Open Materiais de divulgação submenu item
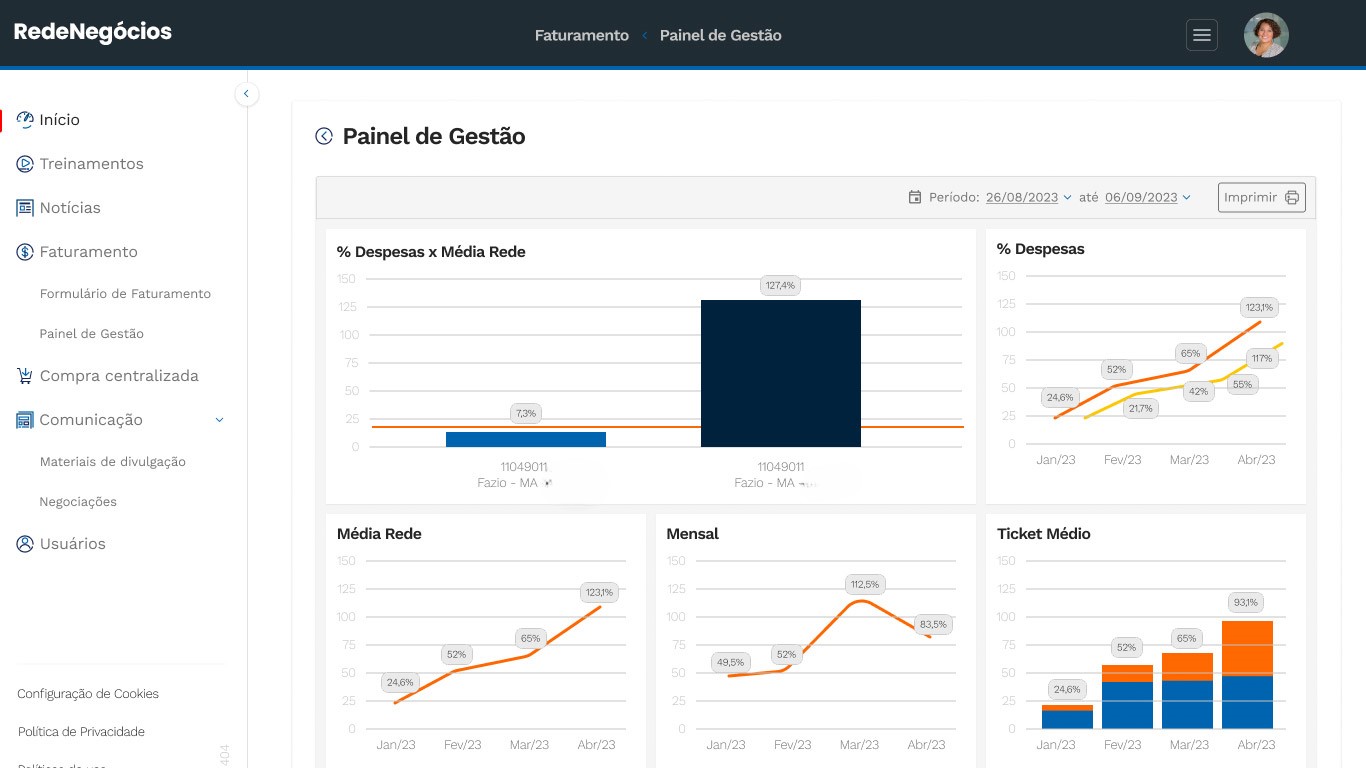Viewport: 1366px width, 768px height. click(113, 462)
